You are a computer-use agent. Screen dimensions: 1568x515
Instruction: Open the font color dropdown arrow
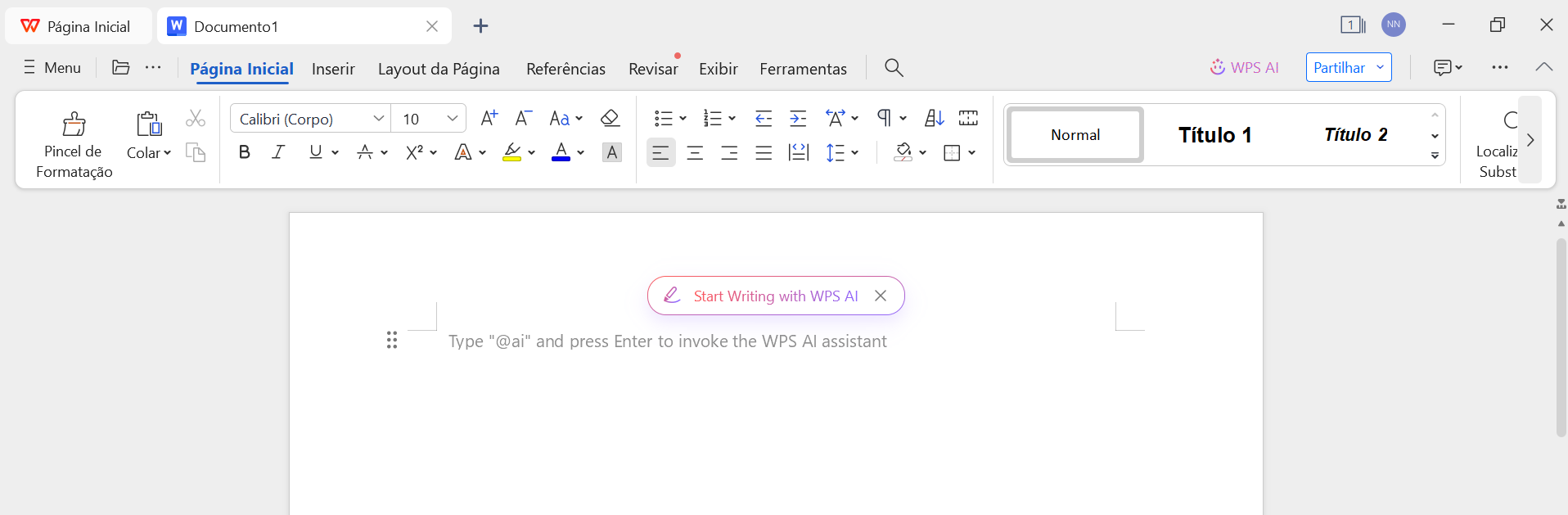point(580,153)
